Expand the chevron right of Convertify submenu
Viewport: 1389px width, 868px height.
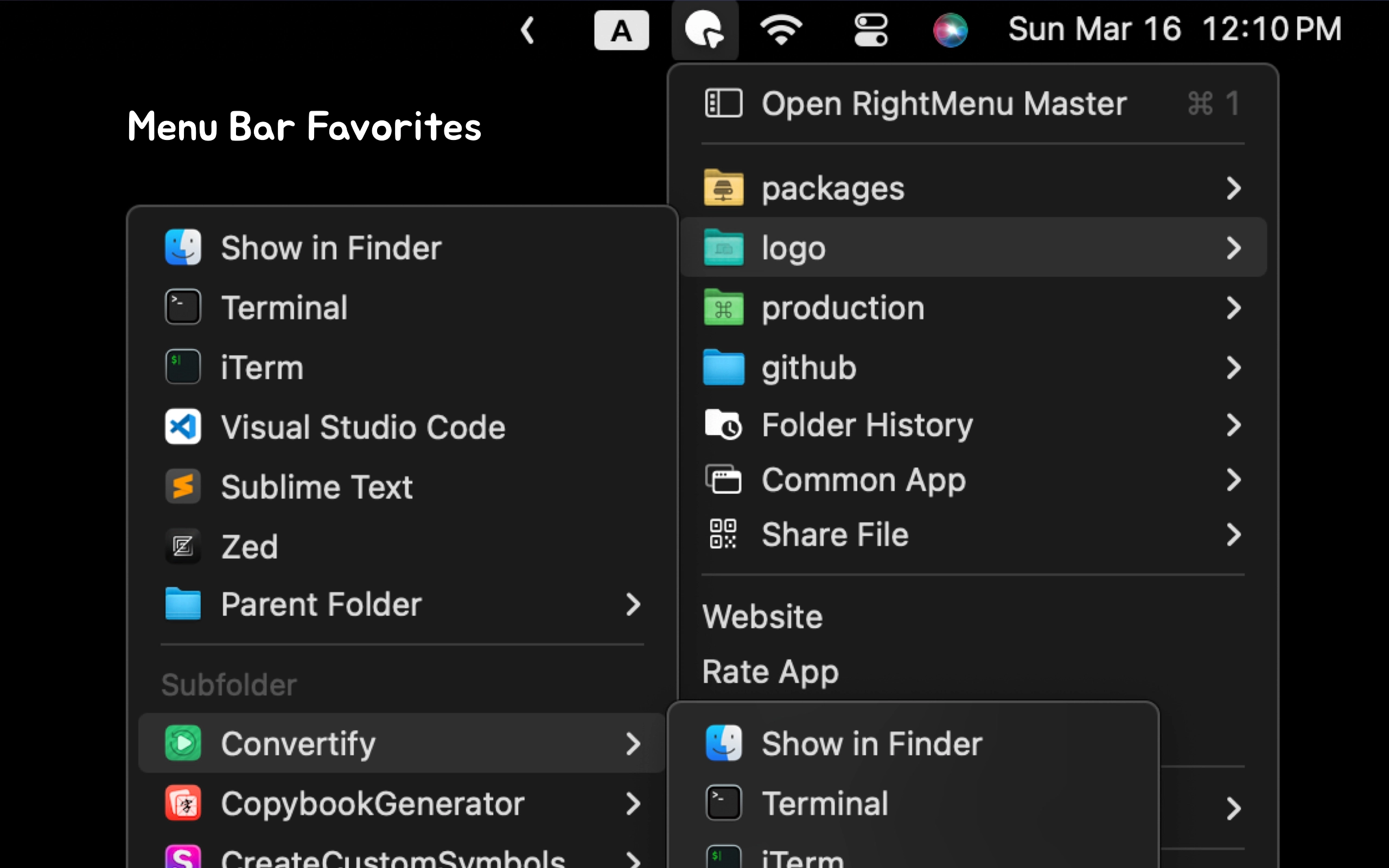point(1233,808)
